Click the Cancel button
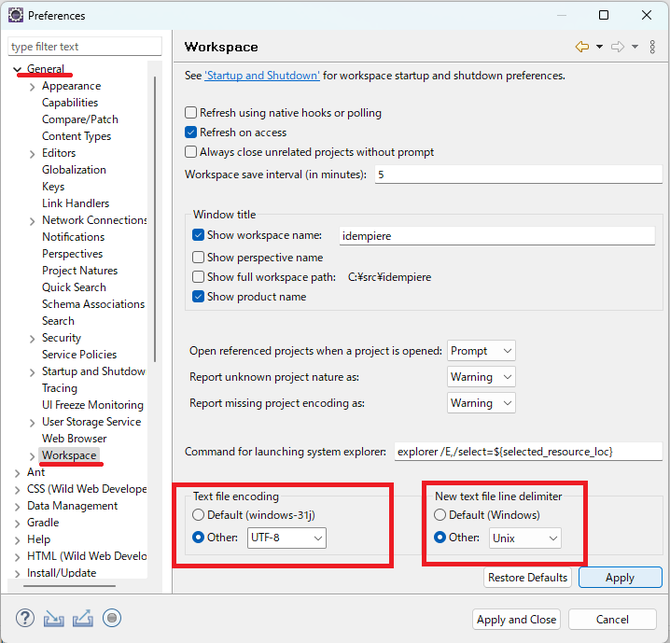 coord(612,620)
